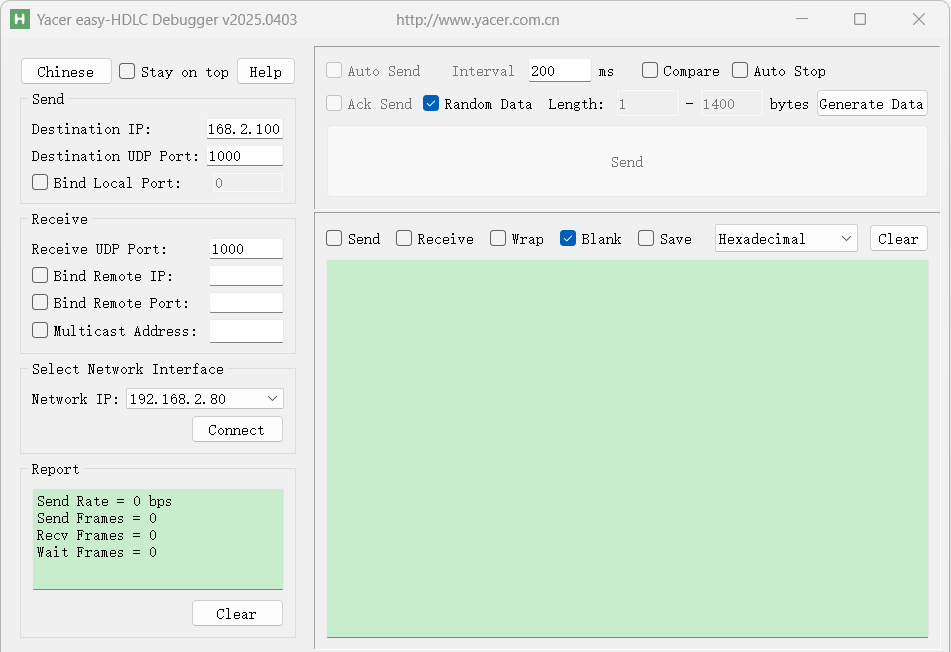
Task: Disable the Blank display option
Action: 569,238
